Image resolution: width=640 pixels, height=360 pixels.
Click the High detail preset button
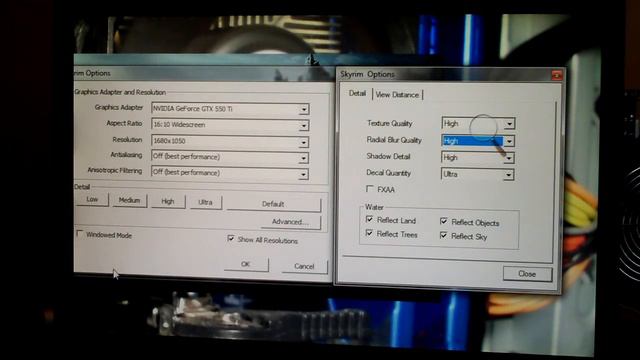[168, 201]
